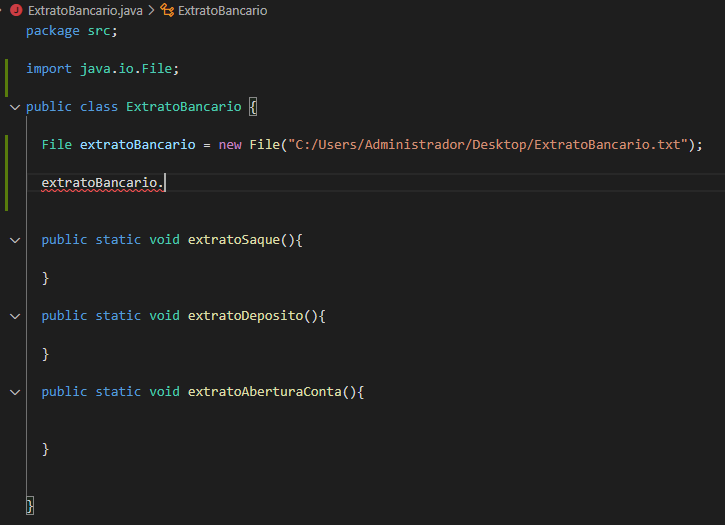The width and height of the screenshot is (725, 525).
Task: Click the File type in field declaration
Action: coord(56,145)
